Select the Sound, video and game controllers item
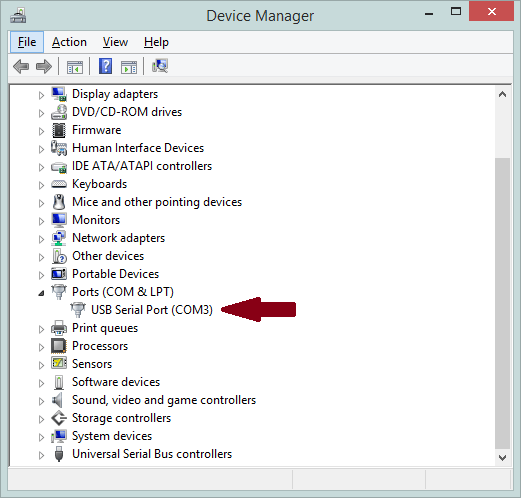 pos(164,400)
